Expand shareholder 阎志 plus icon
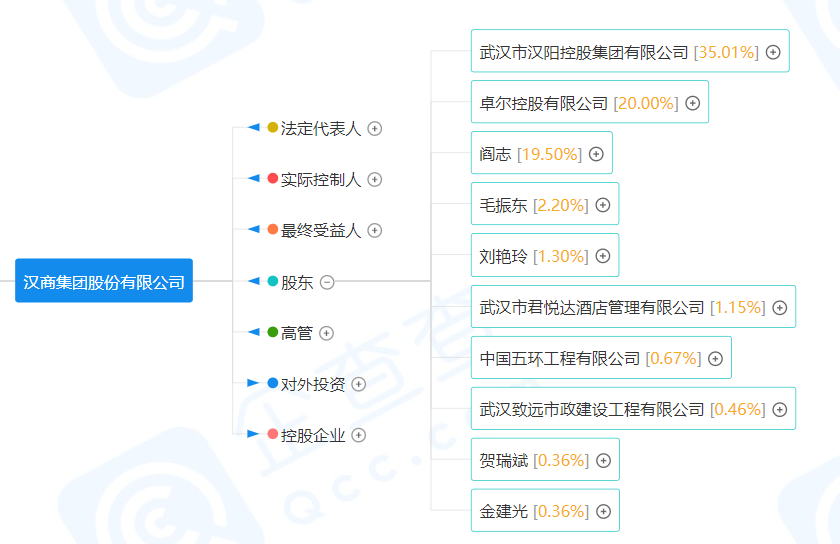This screenshot has width=840, height=544. tap(596, 154)
